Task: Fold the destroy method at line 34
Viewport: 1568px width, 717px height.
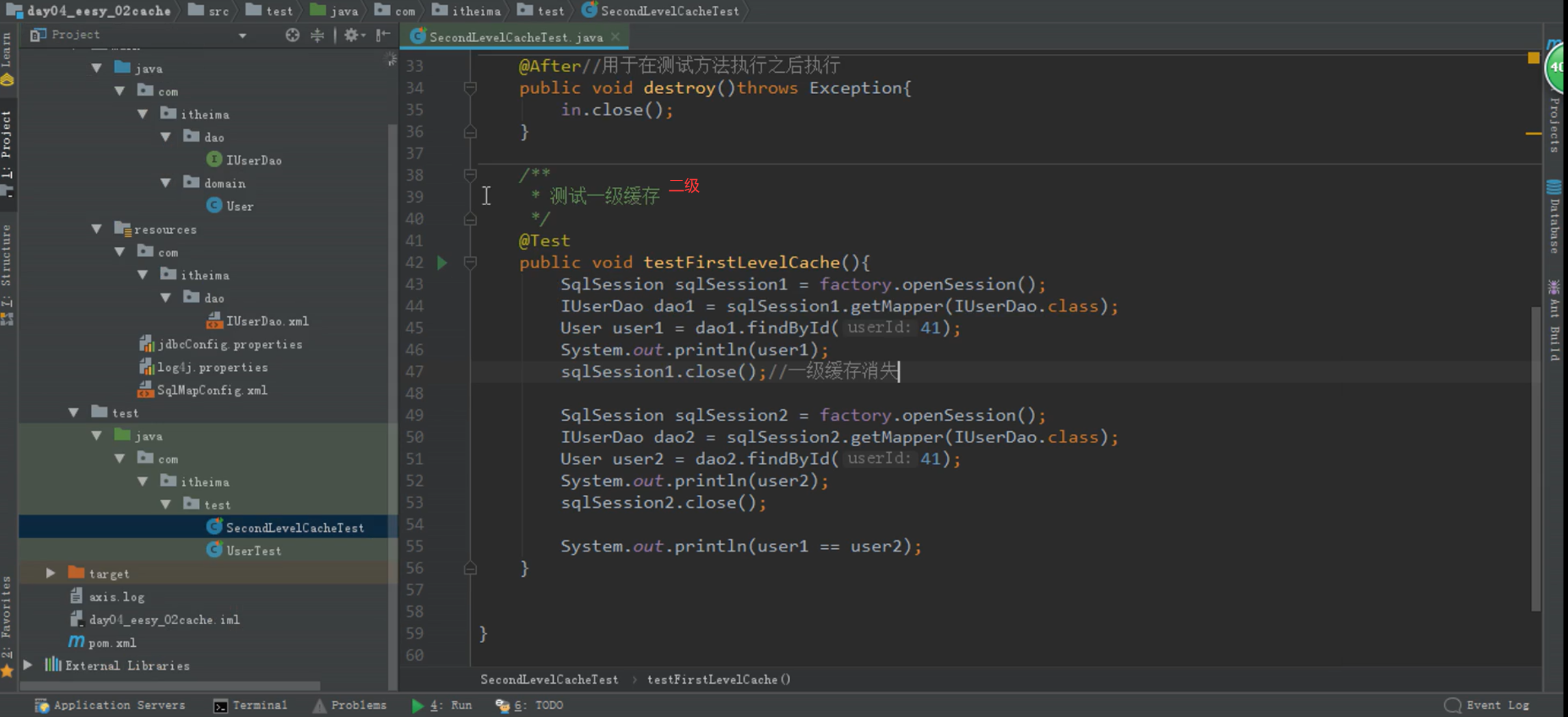Action: (x=470, y=88)
